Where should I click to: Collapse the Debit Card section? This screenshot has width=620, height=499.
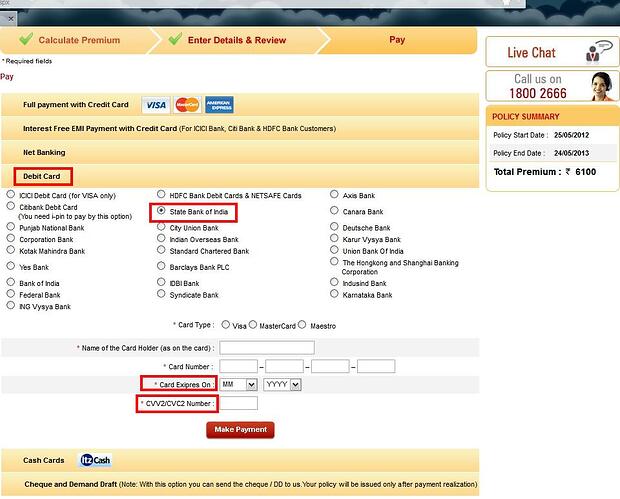pyautogui.click(x=240, y=176)
